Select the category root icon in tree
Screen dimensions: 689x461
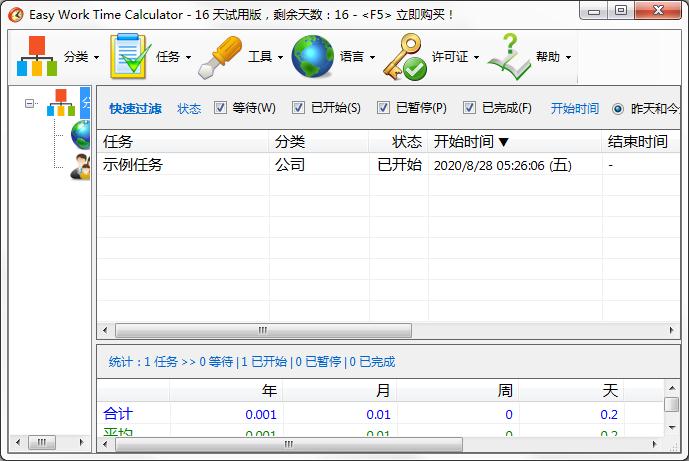pos(61,103)
